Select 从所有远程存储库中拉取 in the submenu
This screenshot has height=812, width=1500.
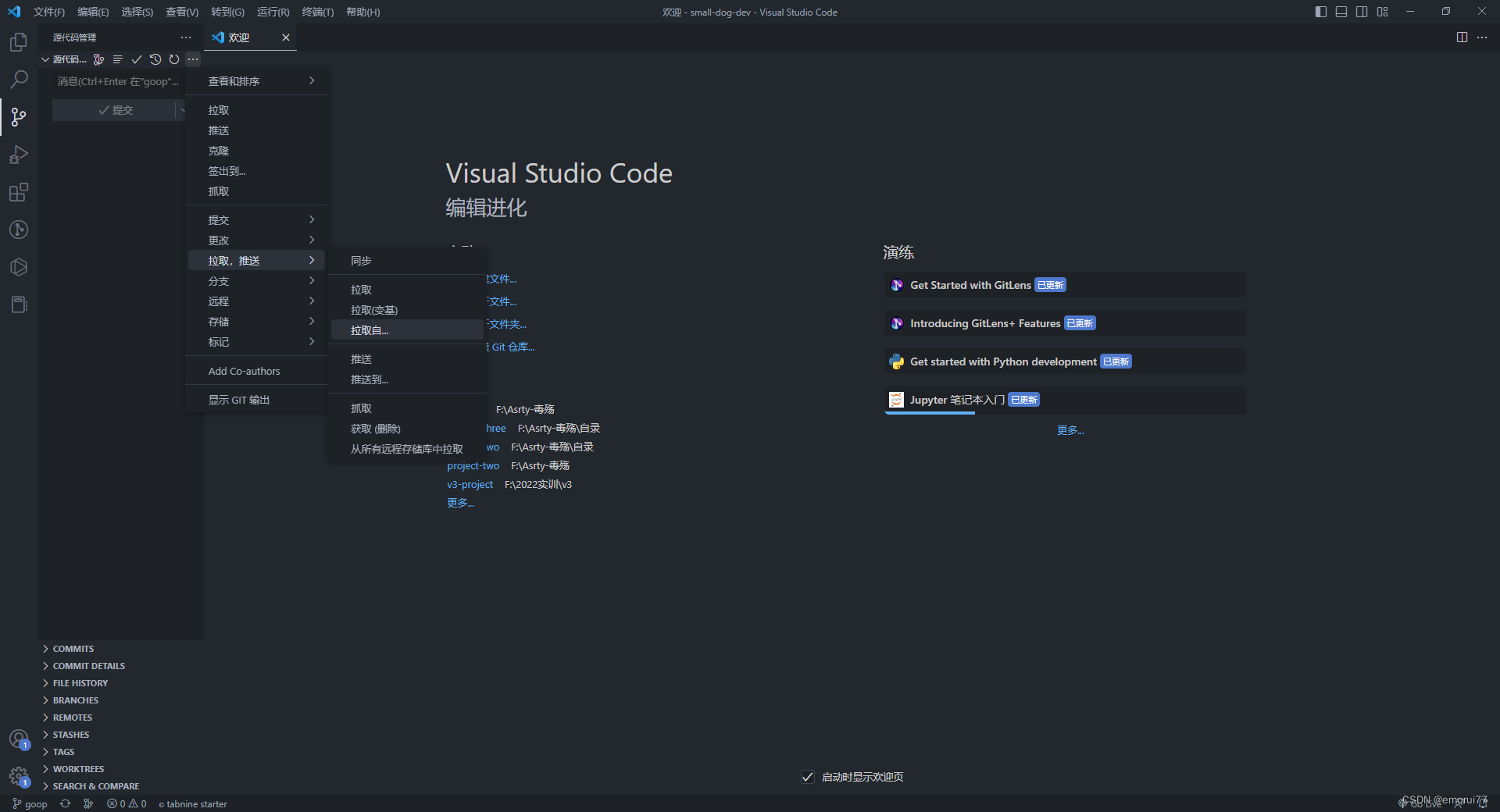point(407,449)
